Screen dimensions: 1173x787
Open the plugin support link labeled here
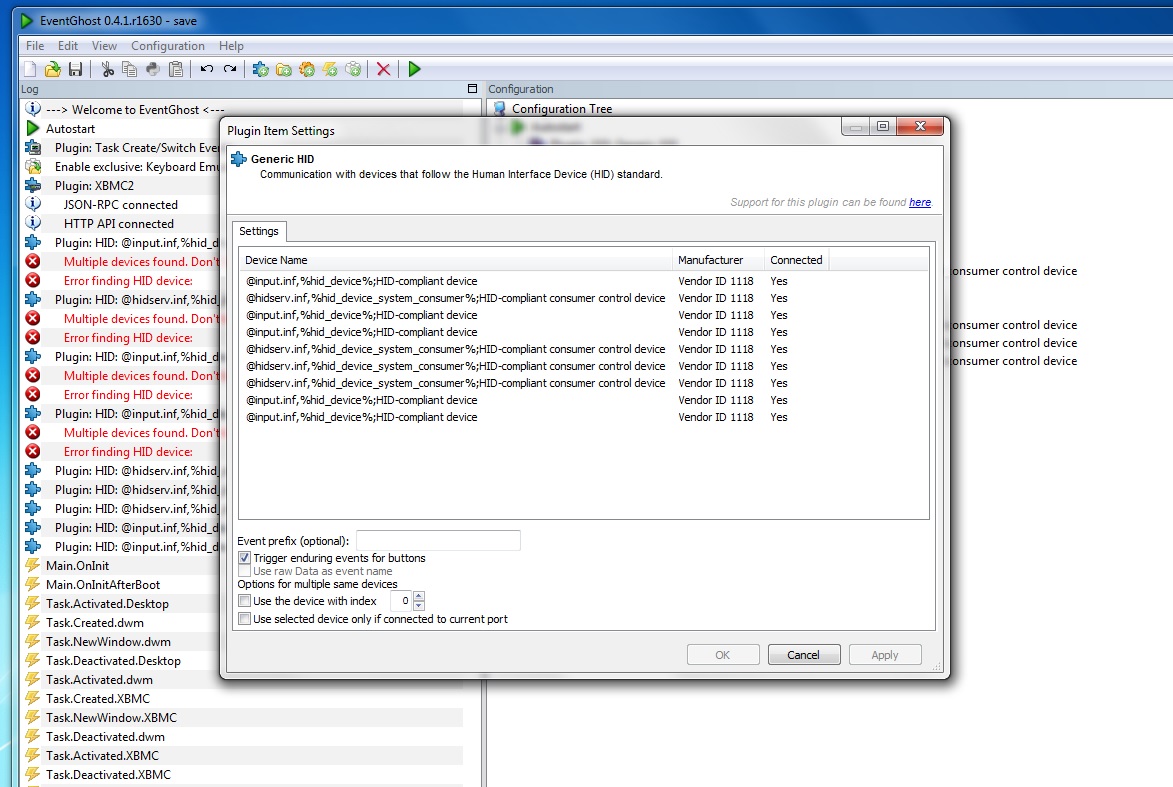pyautogui.click(x=920, y=202)
